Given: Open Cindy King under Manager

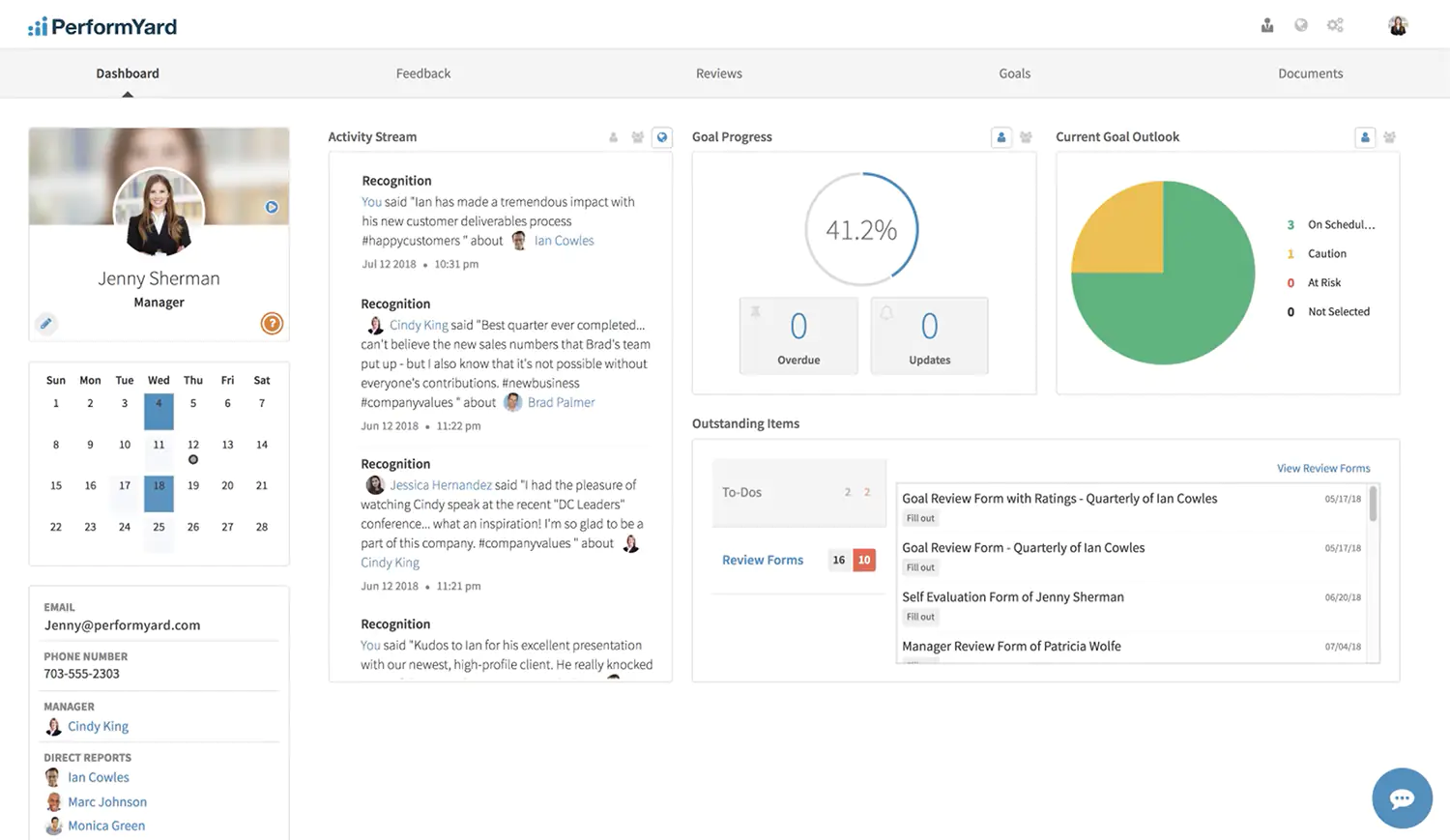Looking at the screenshot, I should [x=98, y=726].
